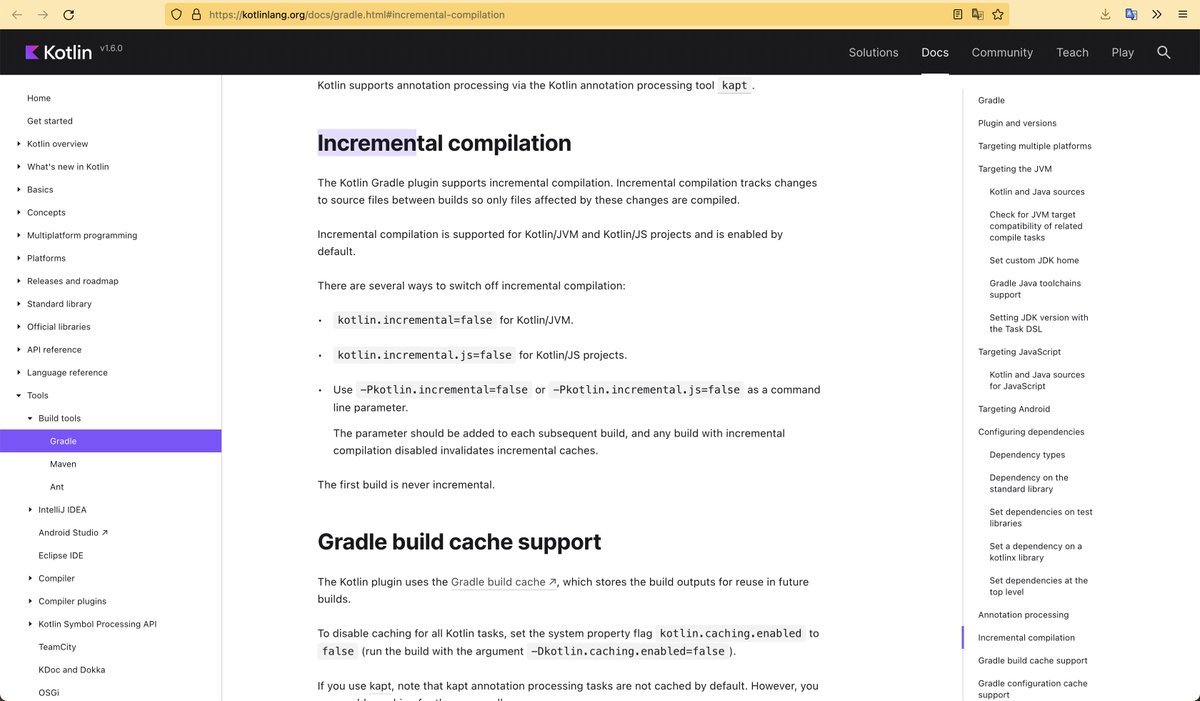Click the browser back arrow
1200x701 pixels.
click(x=17, y=15)
